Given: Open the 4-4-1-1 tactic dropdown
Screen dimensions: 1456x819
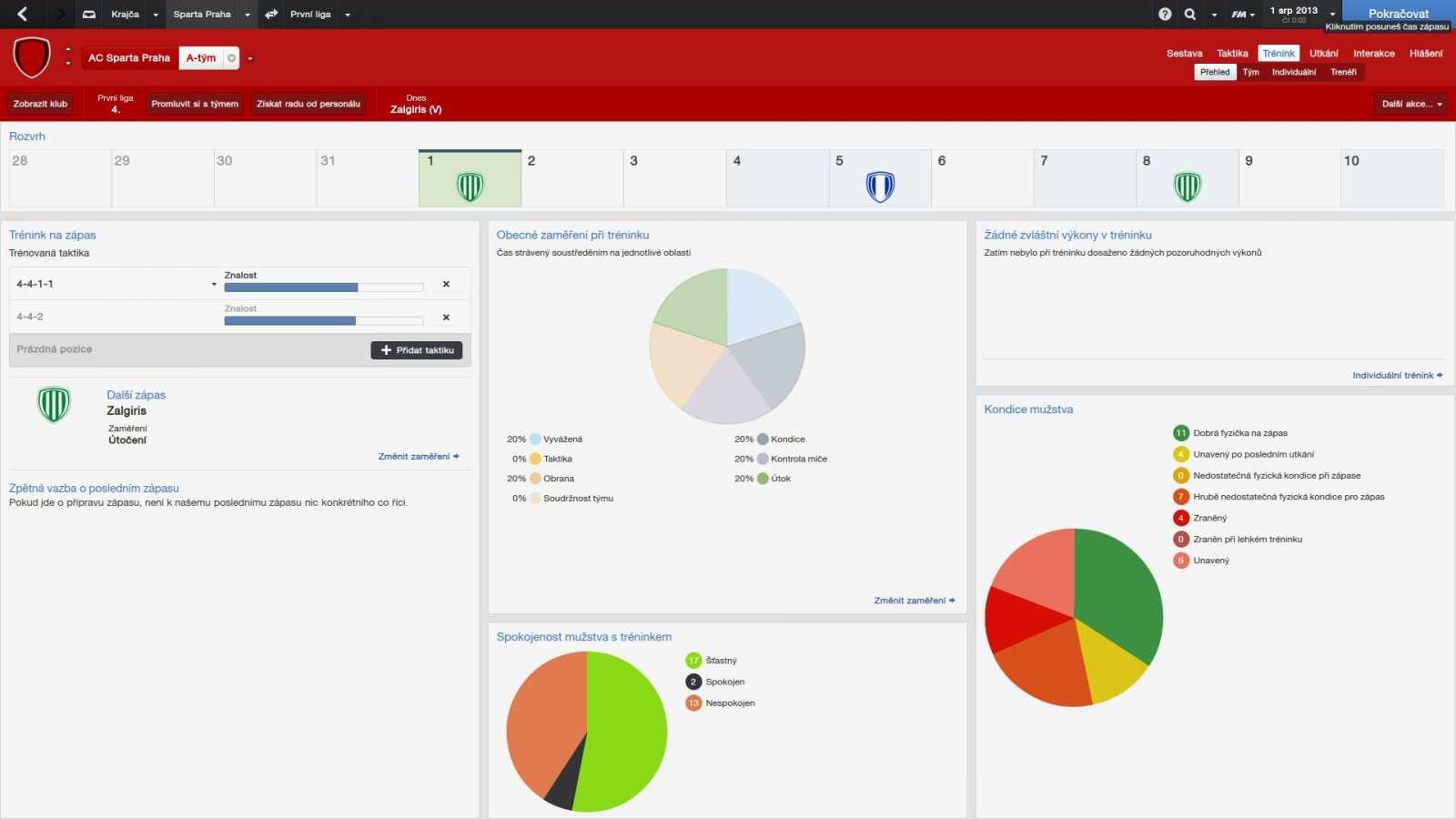Looking at the screenshot, I should point(214,285).
